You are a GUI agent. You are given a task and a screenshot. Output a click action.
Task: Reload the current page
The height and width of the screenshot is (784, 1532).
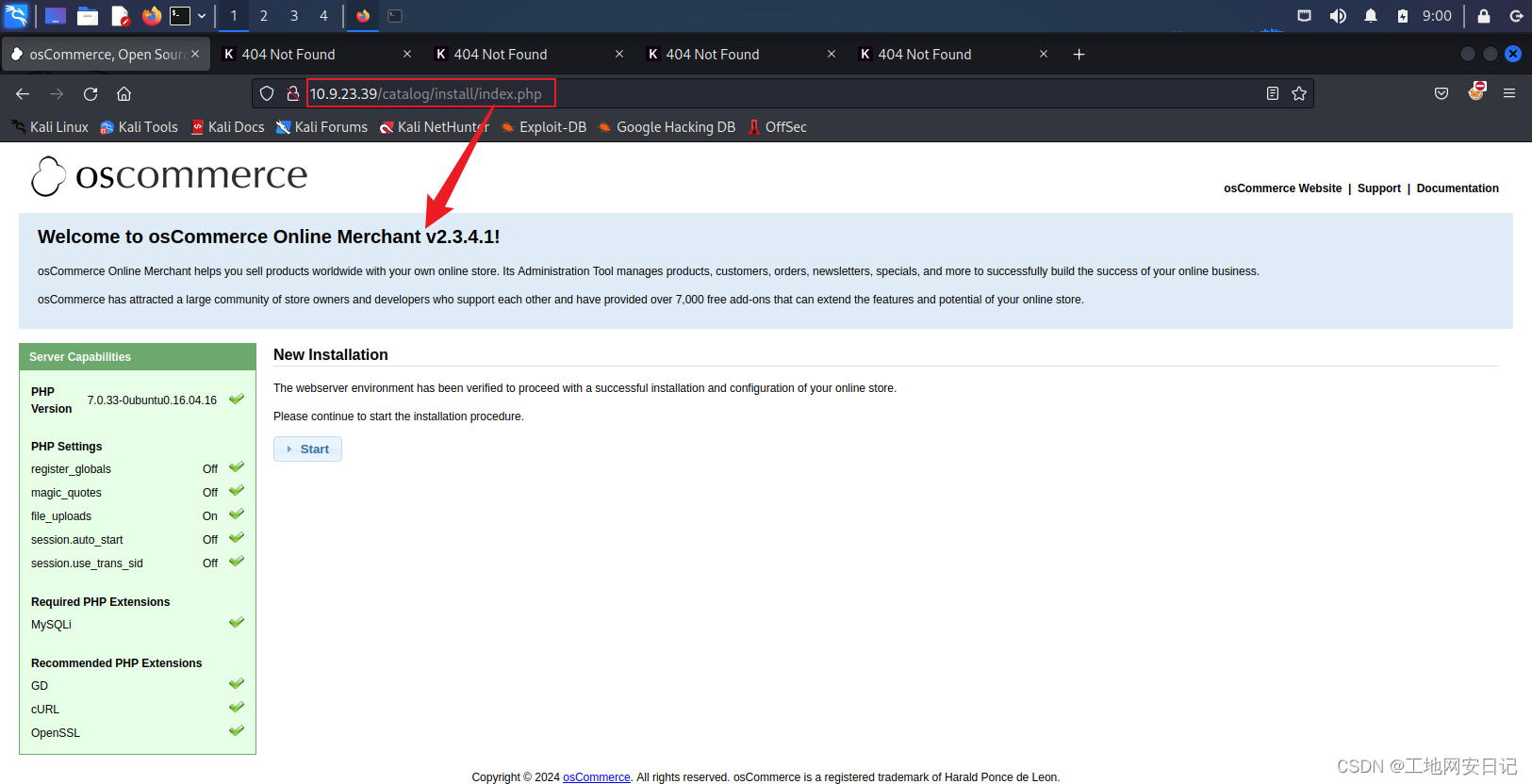(91, 93)
